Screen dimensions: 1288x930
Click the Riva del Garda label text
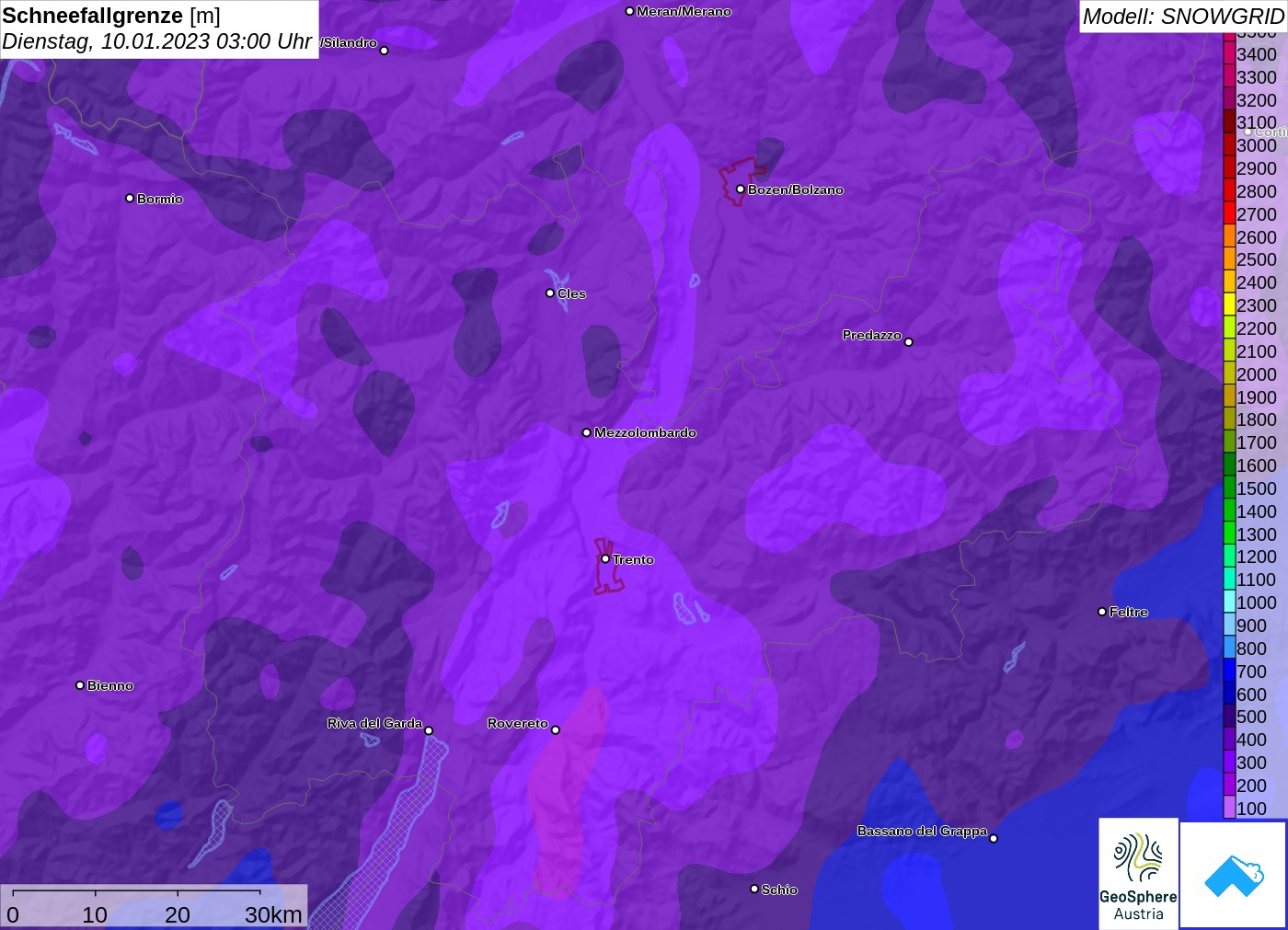374,723
